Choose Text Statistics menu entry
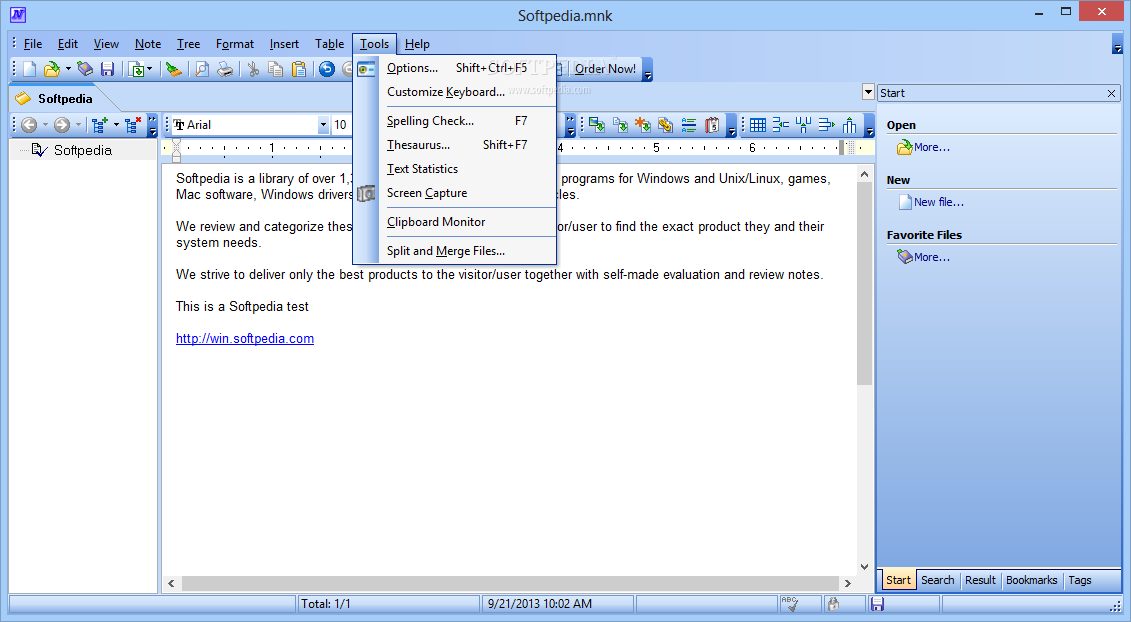 click(x=455, y=169)
